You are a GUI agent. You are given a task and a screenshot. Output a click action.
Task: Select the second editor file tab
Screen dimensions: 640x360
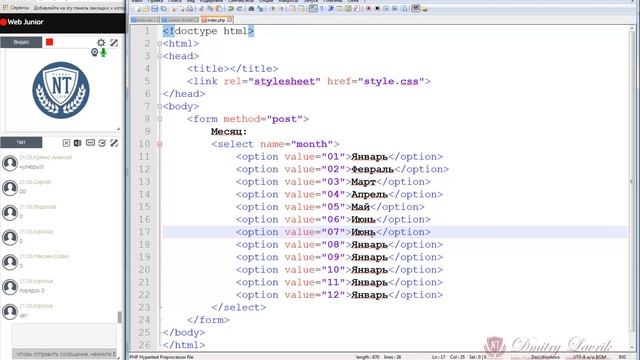[180, 20]
